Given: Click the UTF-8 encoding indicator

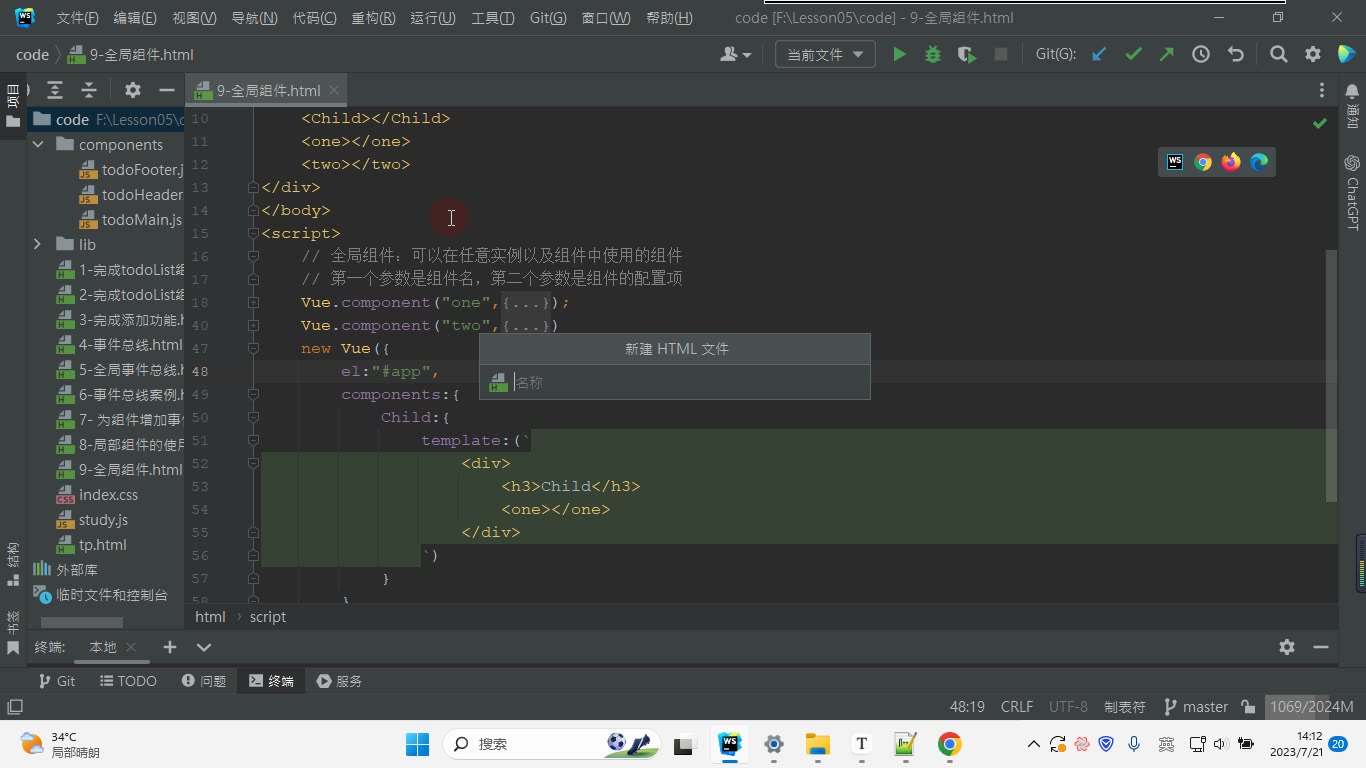Looking at the screenshot, I should [1068, 707].
